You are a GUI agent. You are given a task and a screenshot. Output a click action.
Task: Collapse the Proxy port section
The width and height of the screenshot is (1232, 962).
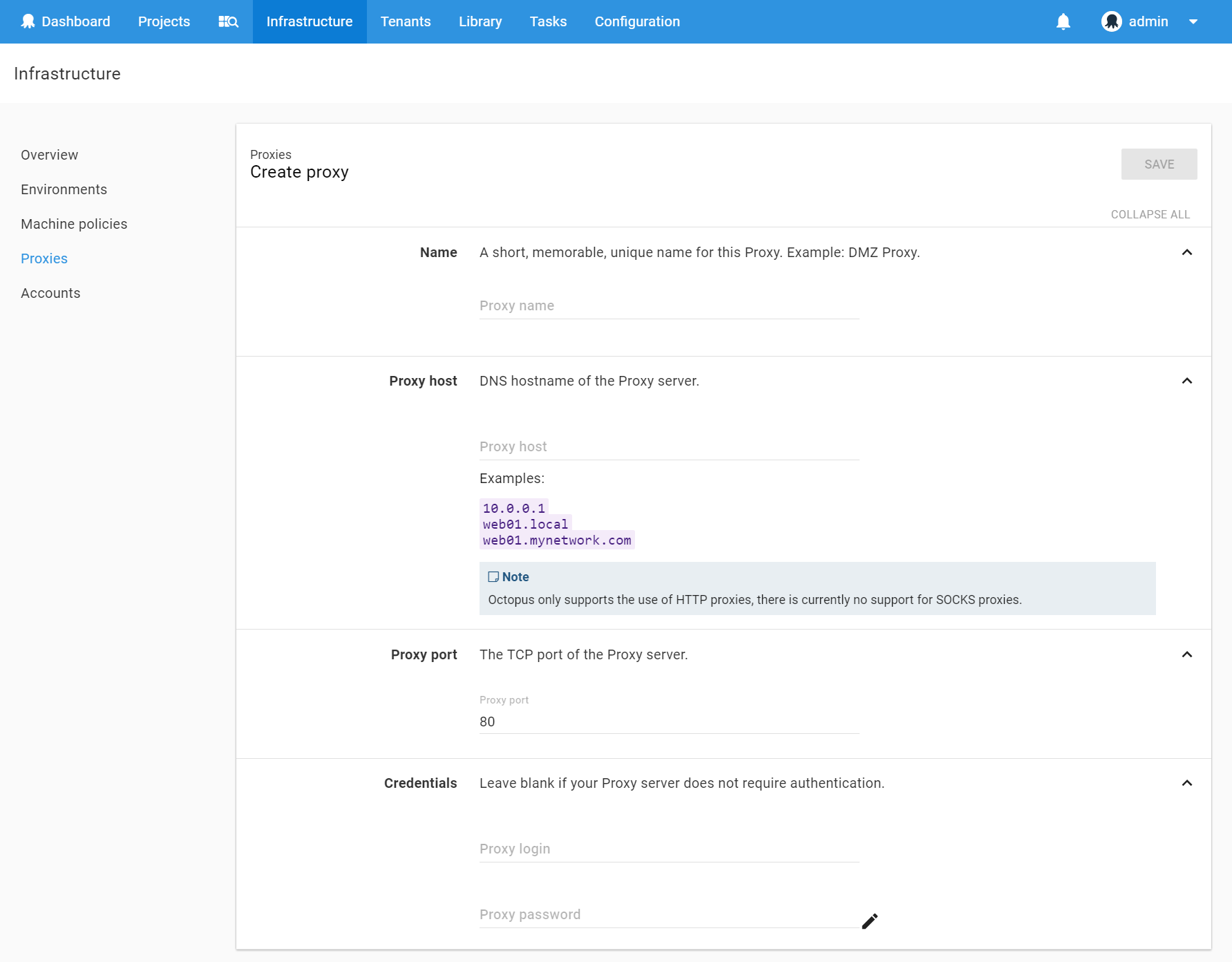coord(1187,654)
